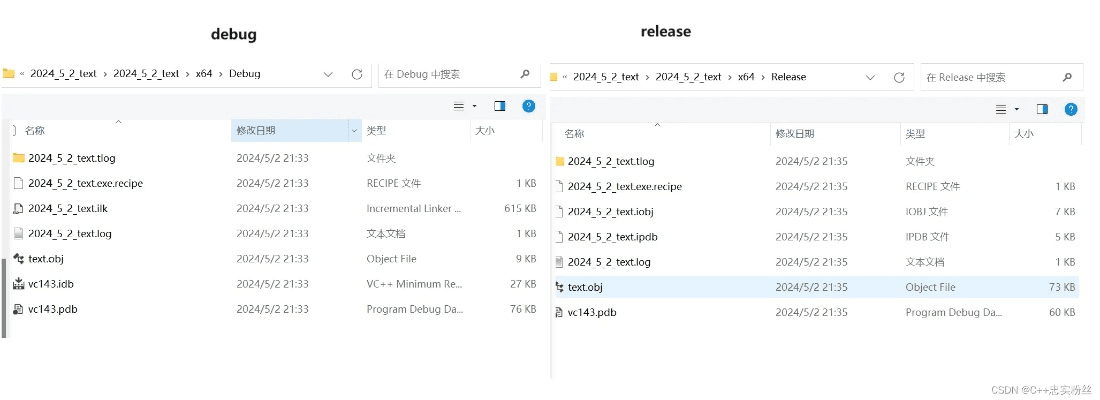Open view layout options in Release window
Screen dimensions: 1100x400
tap(1007, 109)
